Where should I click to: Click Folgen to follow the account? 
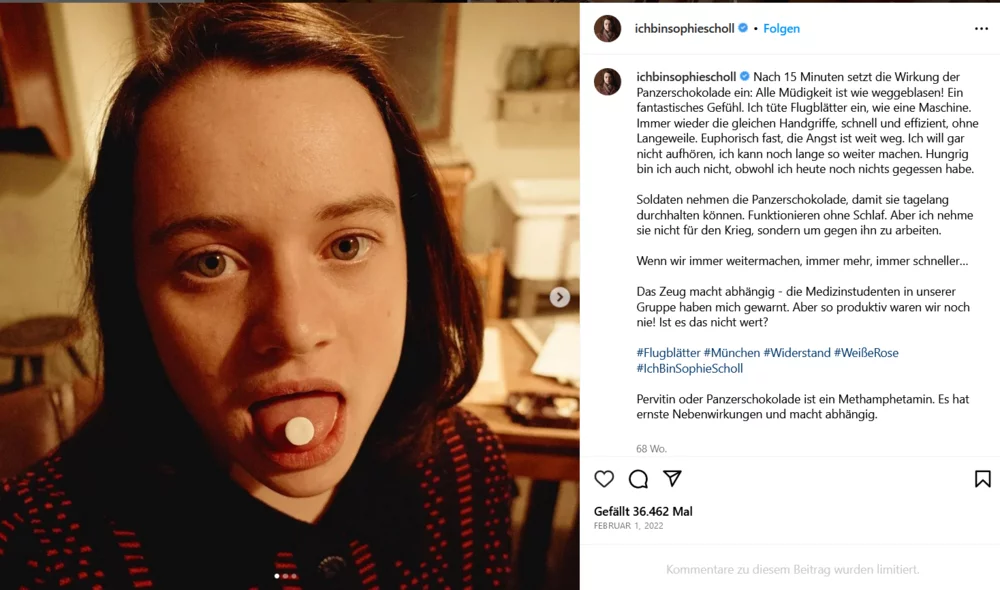coord(781,29)
